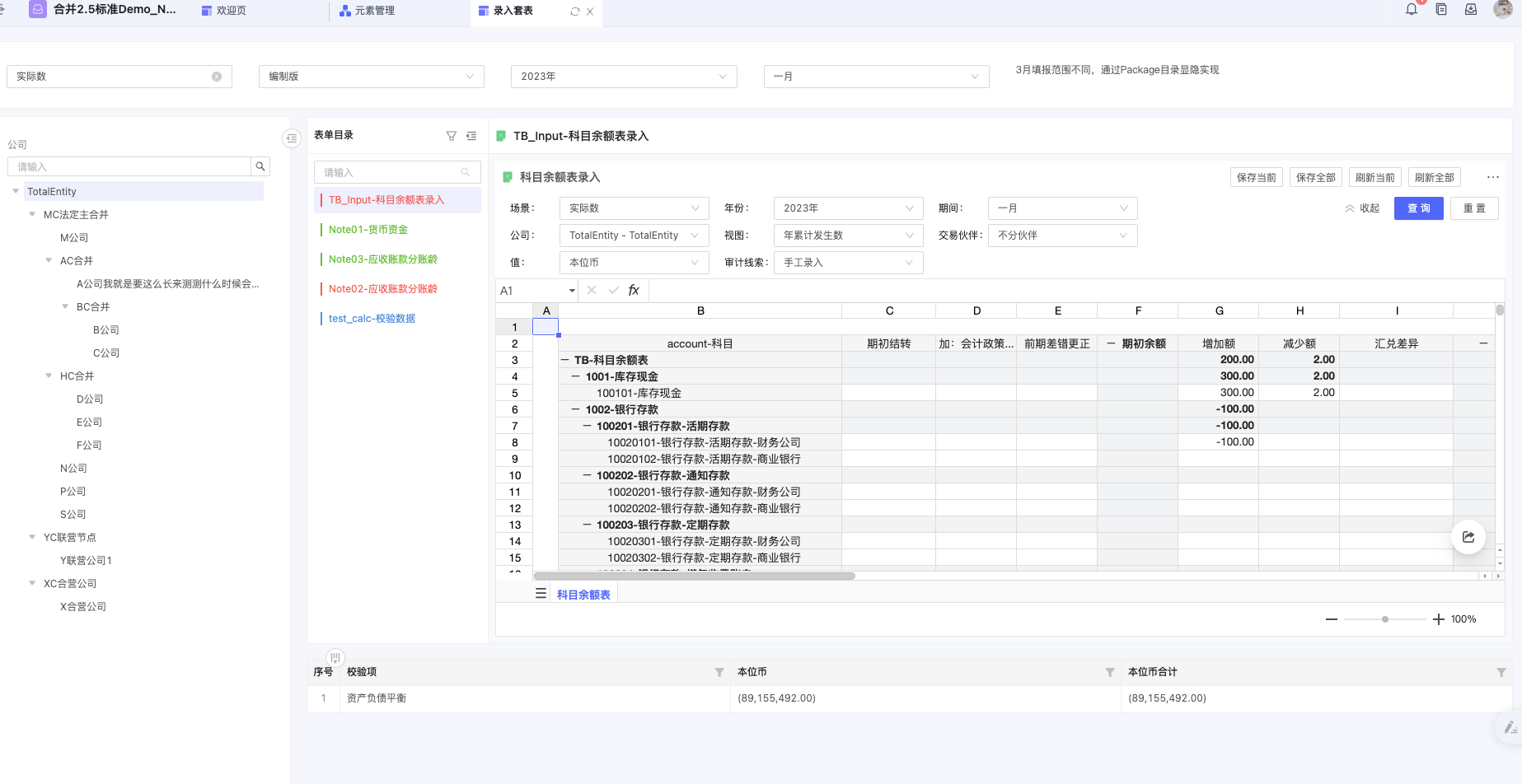Click the refresh icon on 录入套表 tab

(x=575, y=12)
